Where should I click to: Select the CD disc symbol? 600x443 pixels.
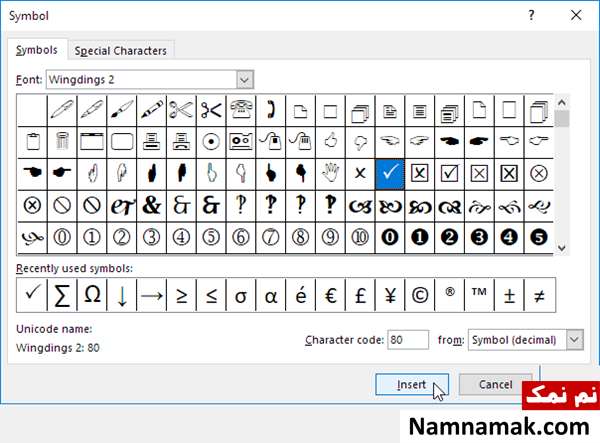211,142
